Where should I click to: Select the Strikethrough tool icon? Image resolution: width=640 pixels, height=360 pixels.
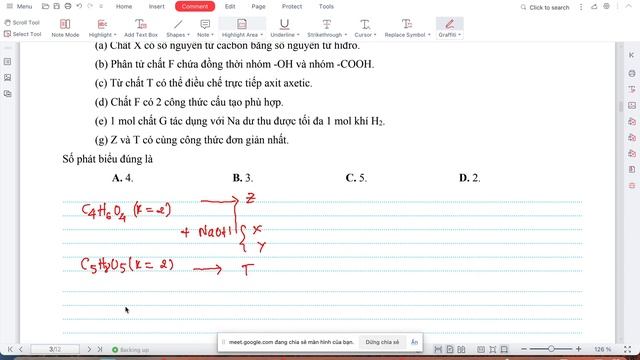pyautogui.click(x=327, y=24)
